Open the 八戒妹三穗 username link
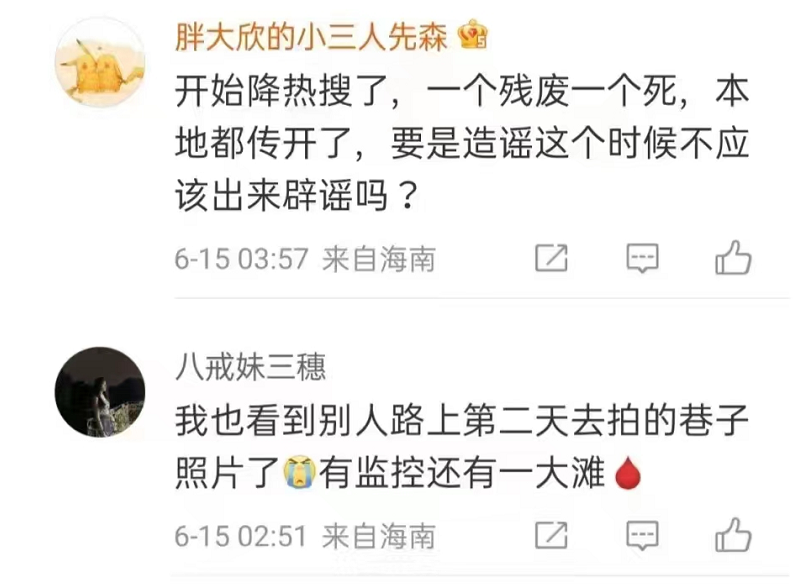The image size is (807, 584). [x=251, y=367]
